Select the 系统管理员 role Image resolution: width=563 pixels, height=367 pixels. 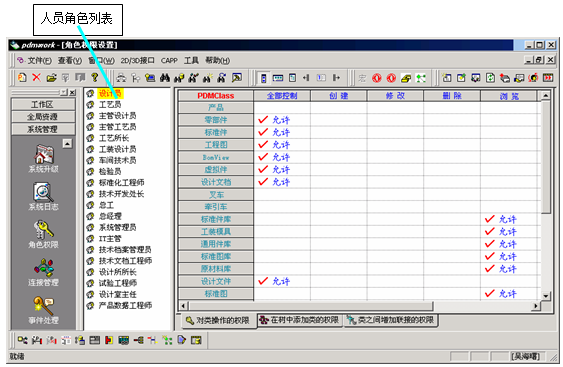[117, 227]
